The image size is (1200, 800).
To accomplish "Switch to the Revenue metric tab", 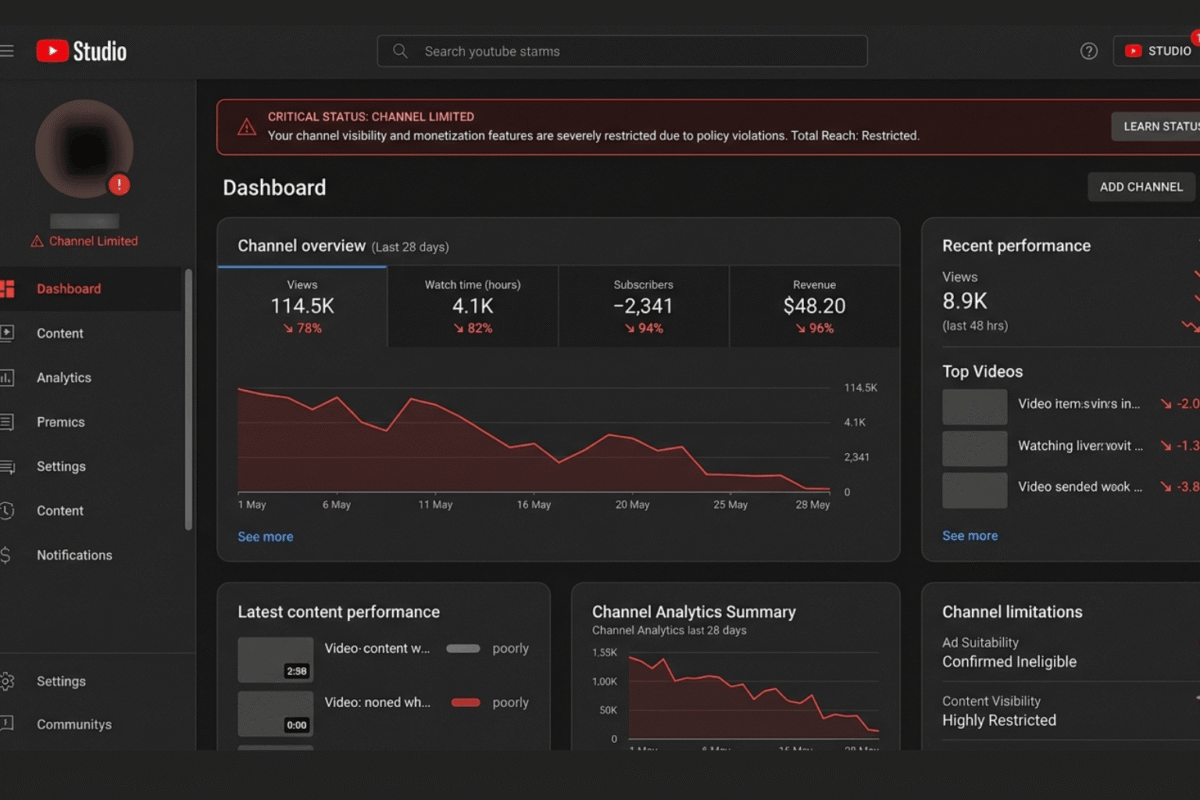I will [x=814, y=306].
